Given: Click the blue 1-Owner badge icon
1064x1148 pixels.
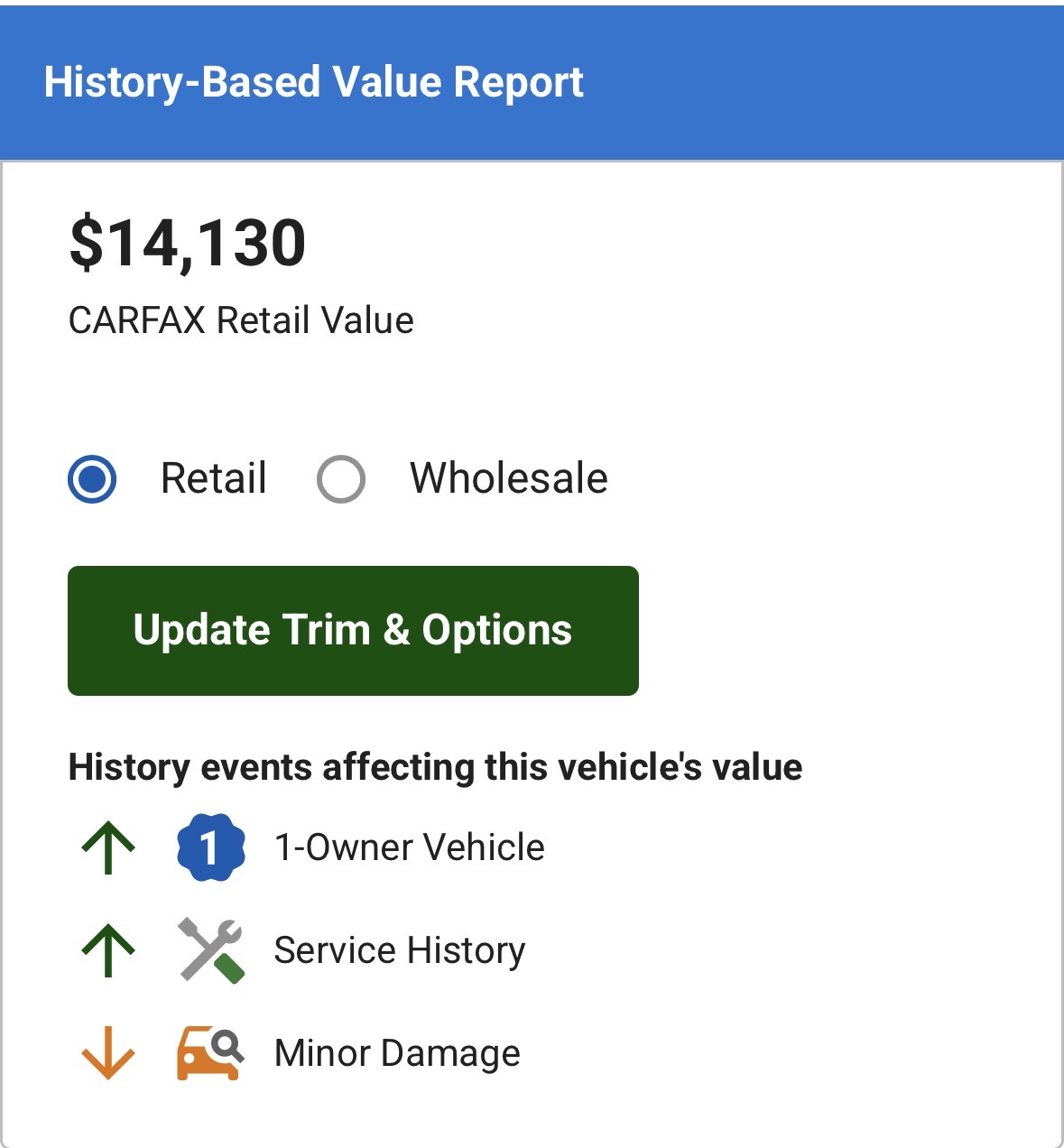Looking at the screenshot, I should point(211,847).
